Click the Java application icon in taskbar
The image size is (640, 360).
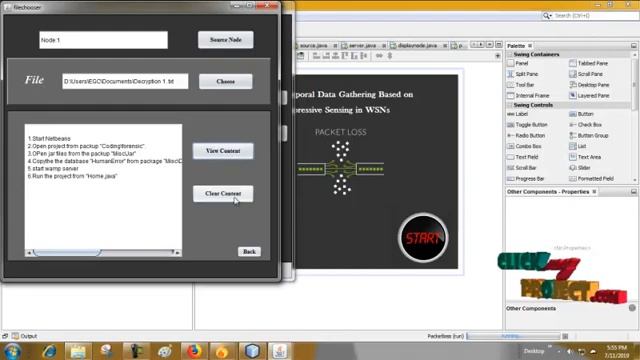[x=280, y=351]
